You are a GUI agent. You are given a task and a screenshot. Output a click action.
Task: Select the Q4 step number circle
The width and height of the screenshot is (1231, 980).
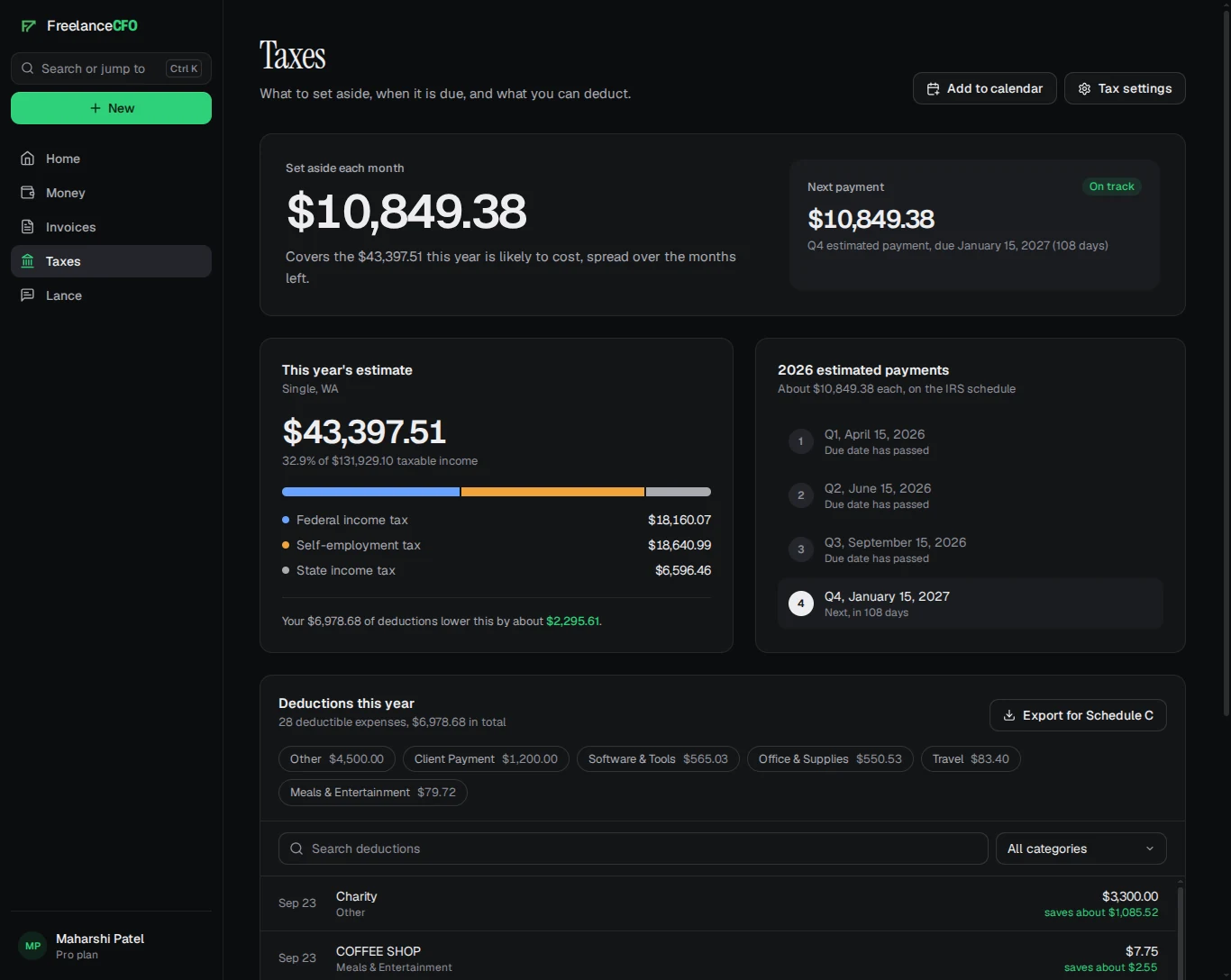tap(801, 603)
